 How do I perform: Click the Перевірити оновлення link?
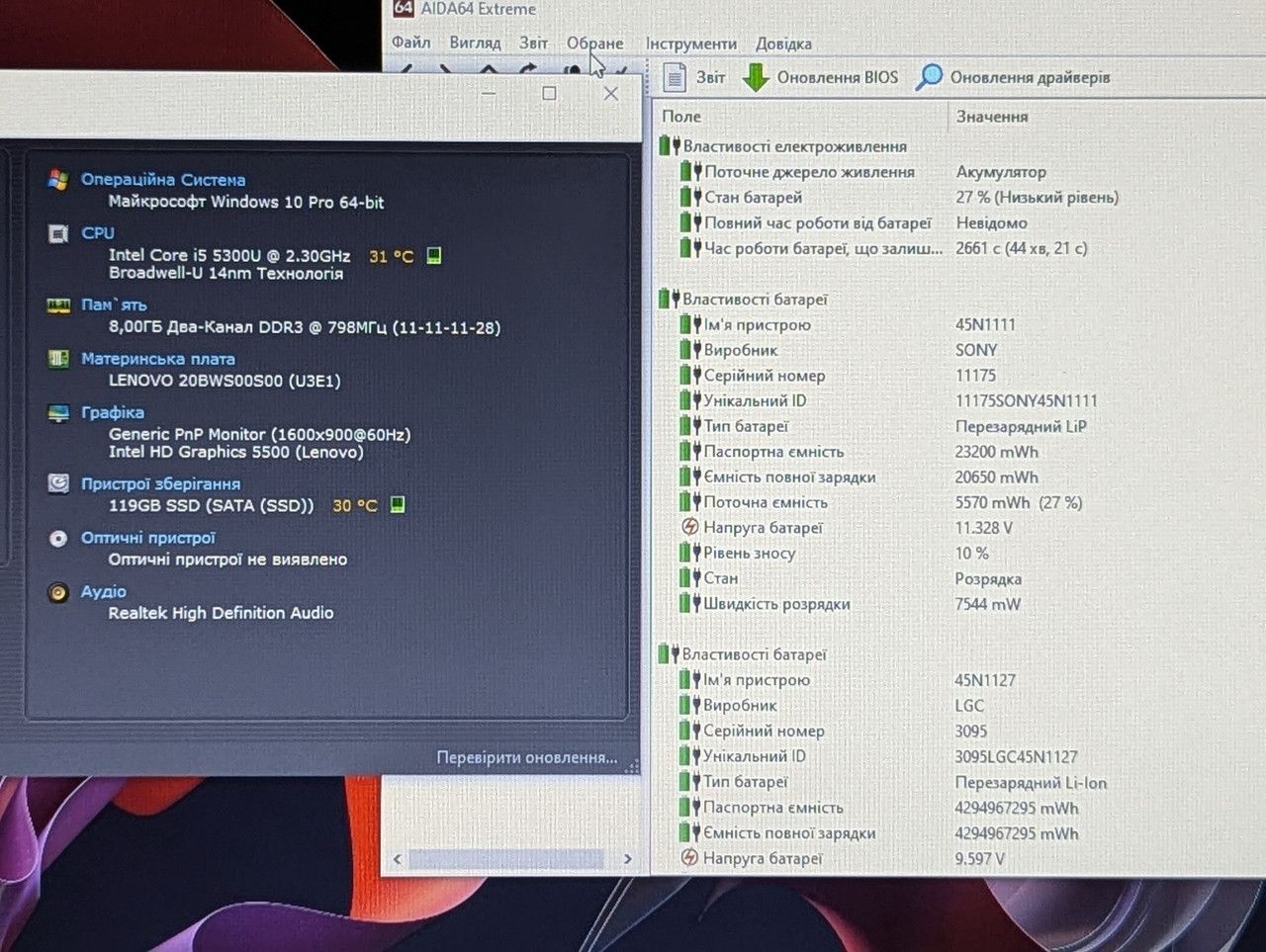(x=527, y=757)
